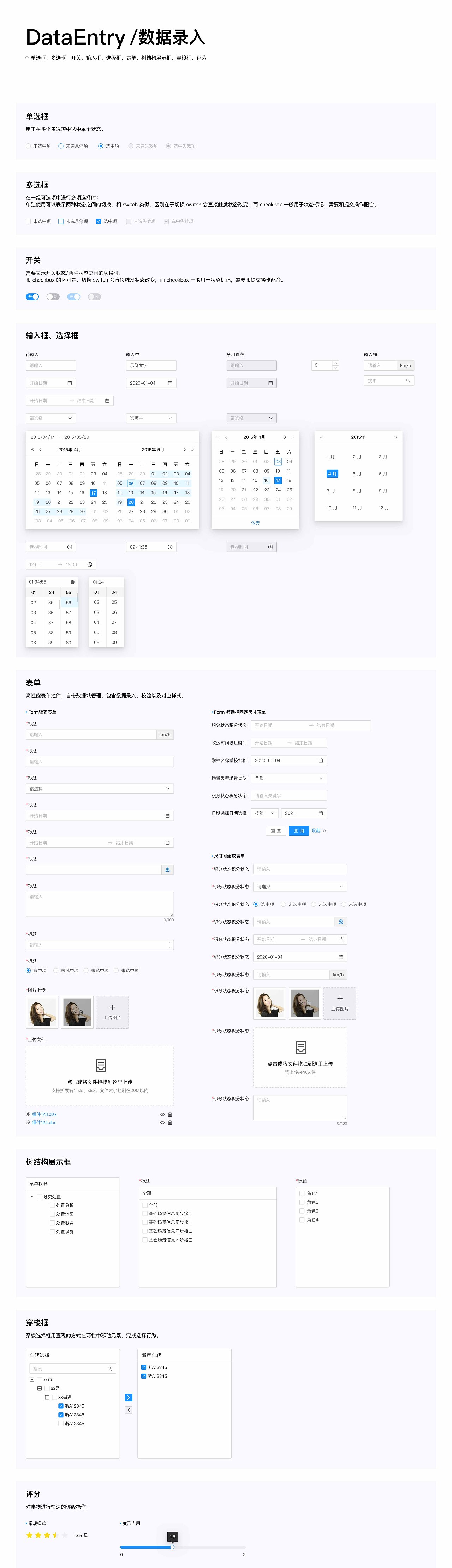Viewport: 452px width, 1568px height.
Task: Move vehicles back with left arrow button
Action: [128, 1410]
